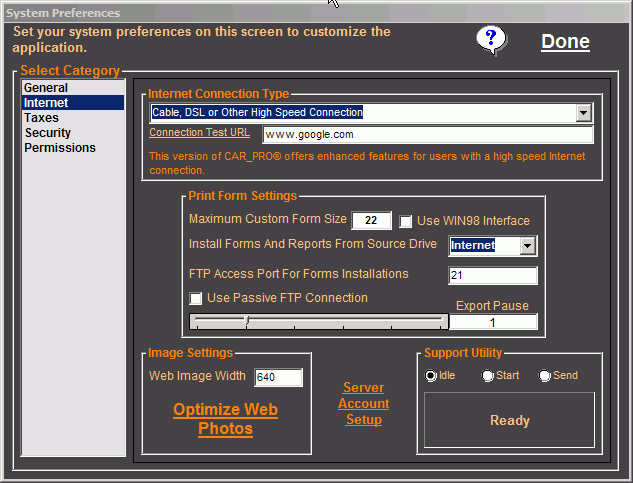
Task: Select the Start radio button
Action: (x=488, y=376)
